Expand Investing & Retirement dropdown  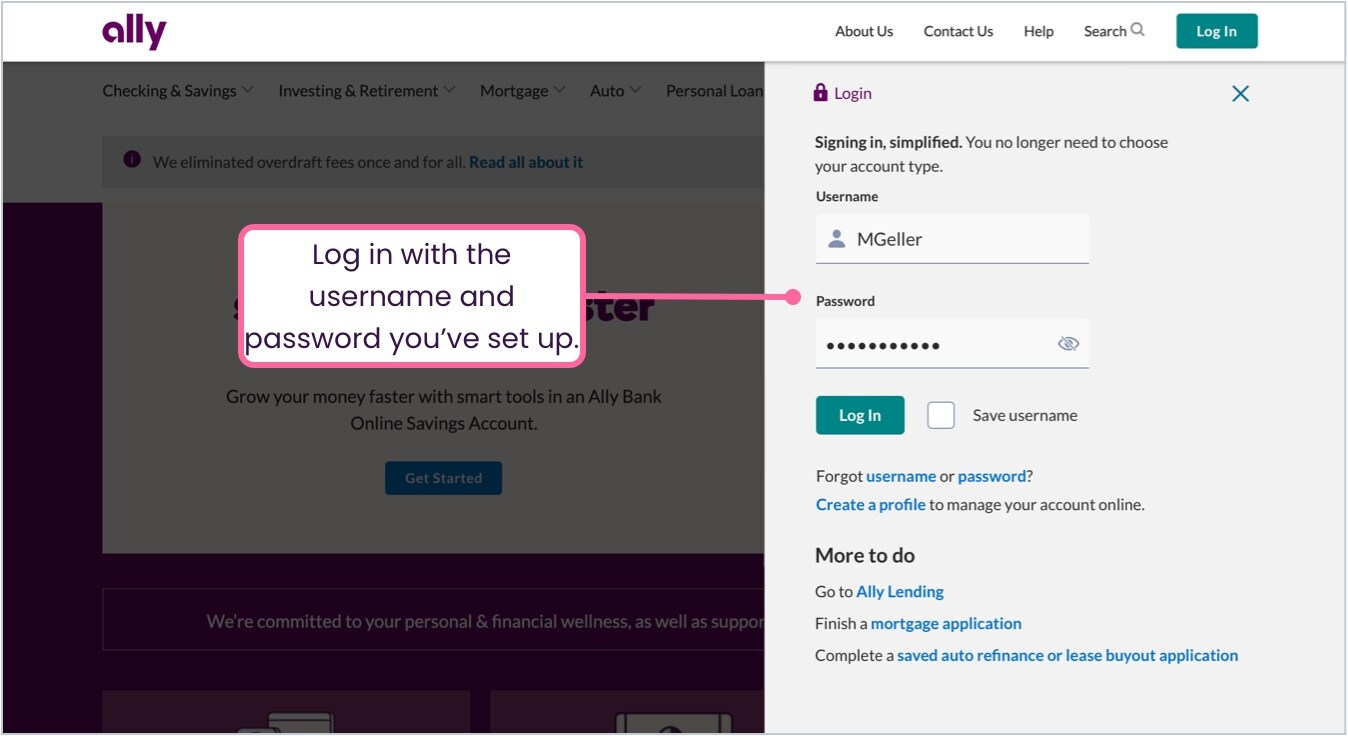pos(367,91)
